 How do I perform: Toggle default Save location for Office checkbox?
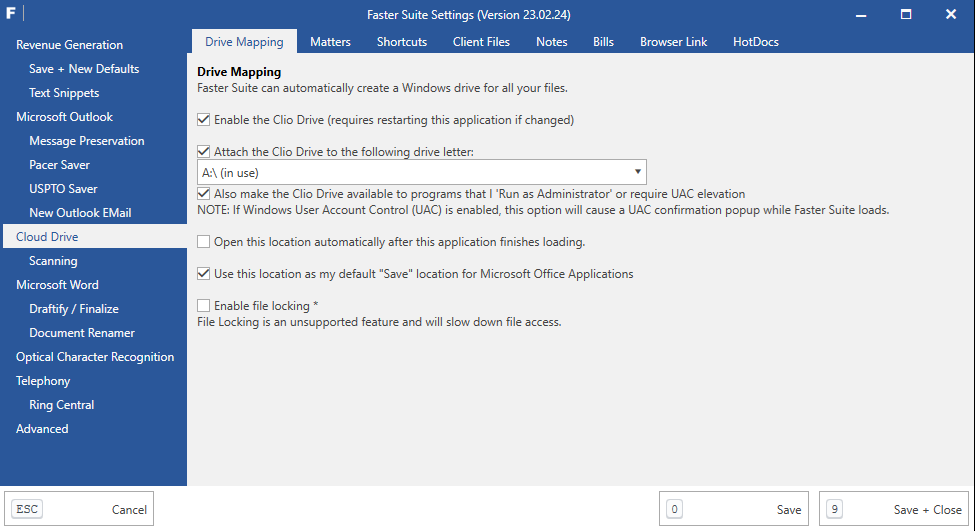coord(203,274)
